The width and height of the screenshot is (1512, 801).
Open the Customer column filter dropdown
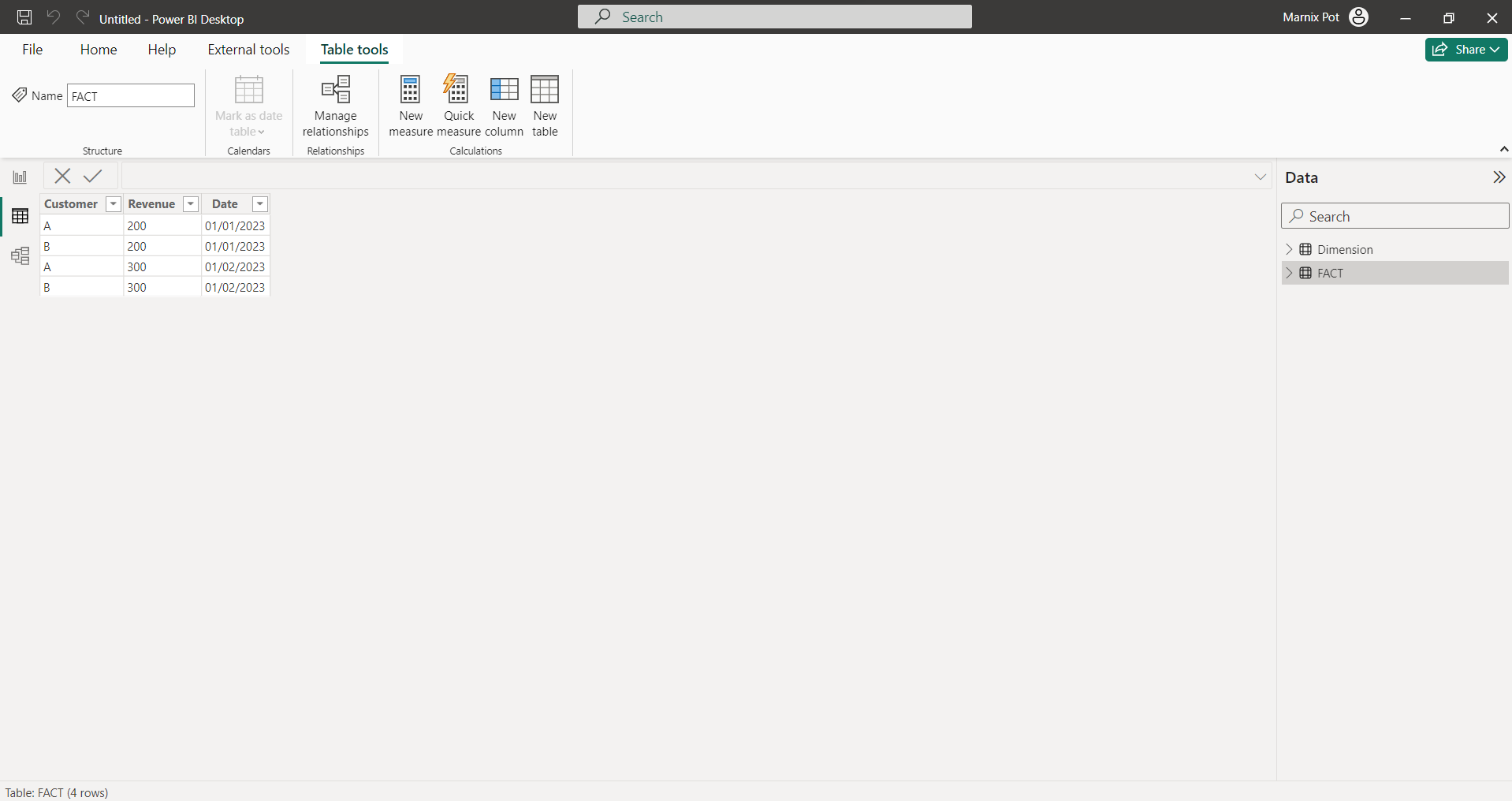114,204
